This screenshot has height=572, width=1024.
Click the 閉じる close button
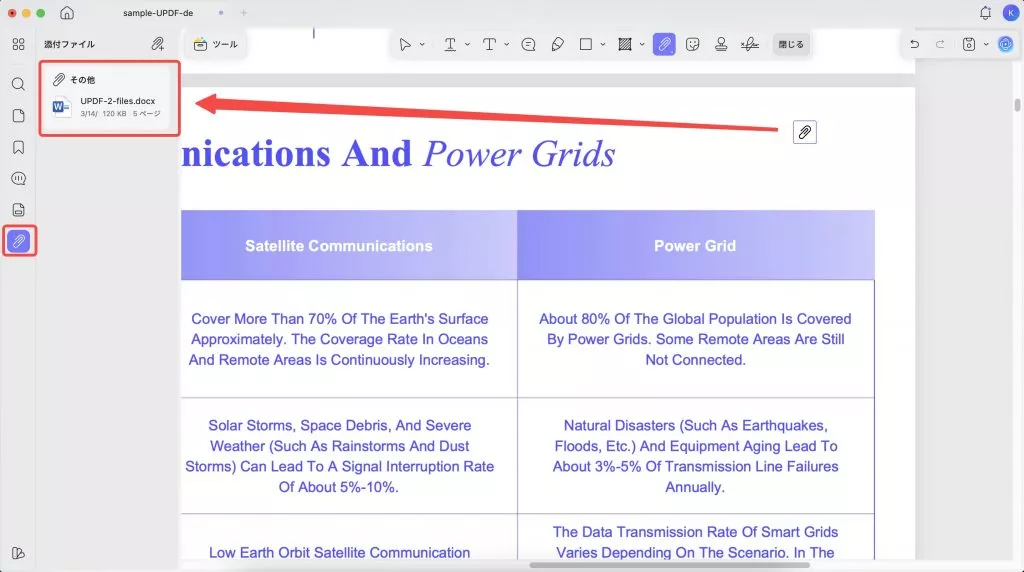[x=791, y=44]
